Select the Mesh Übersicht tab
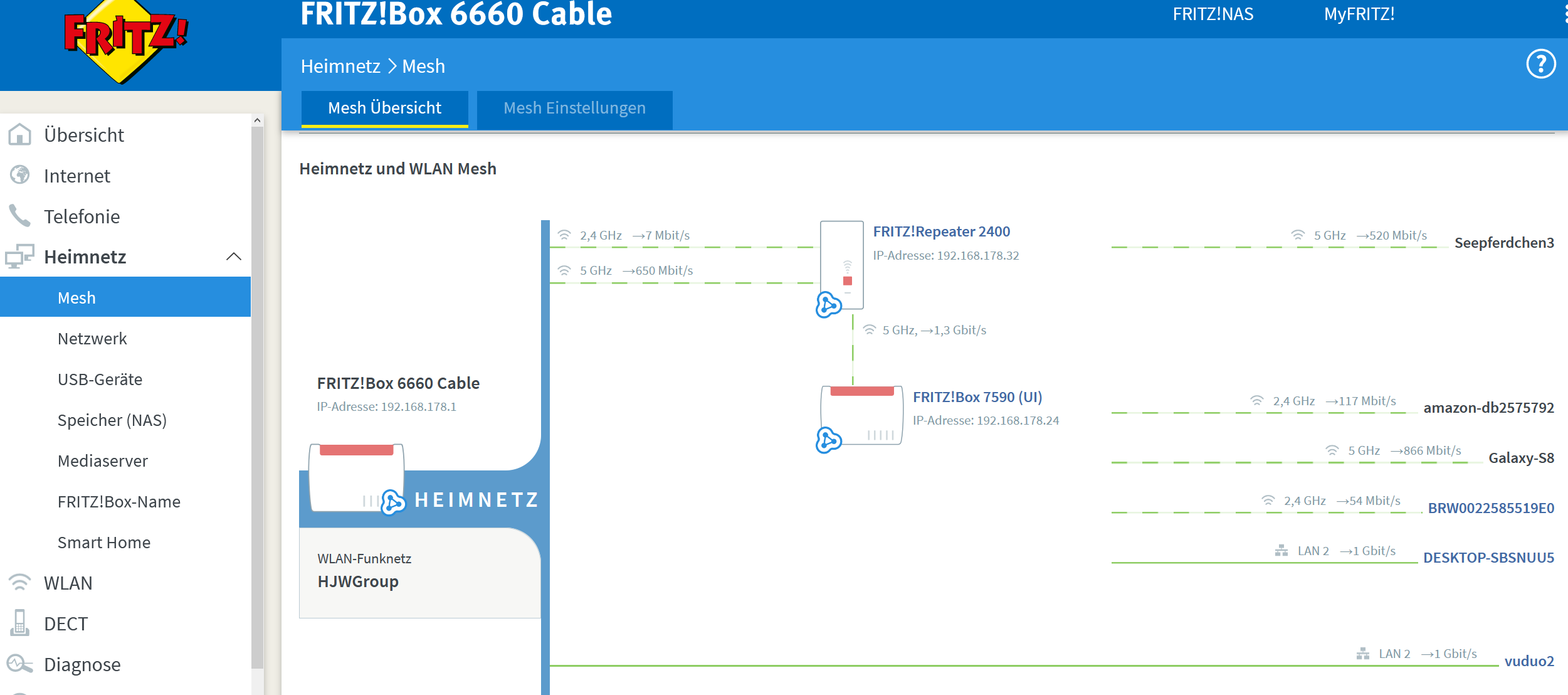The height and width of the screenshot is (695, 1568). (x=384, y=108)
